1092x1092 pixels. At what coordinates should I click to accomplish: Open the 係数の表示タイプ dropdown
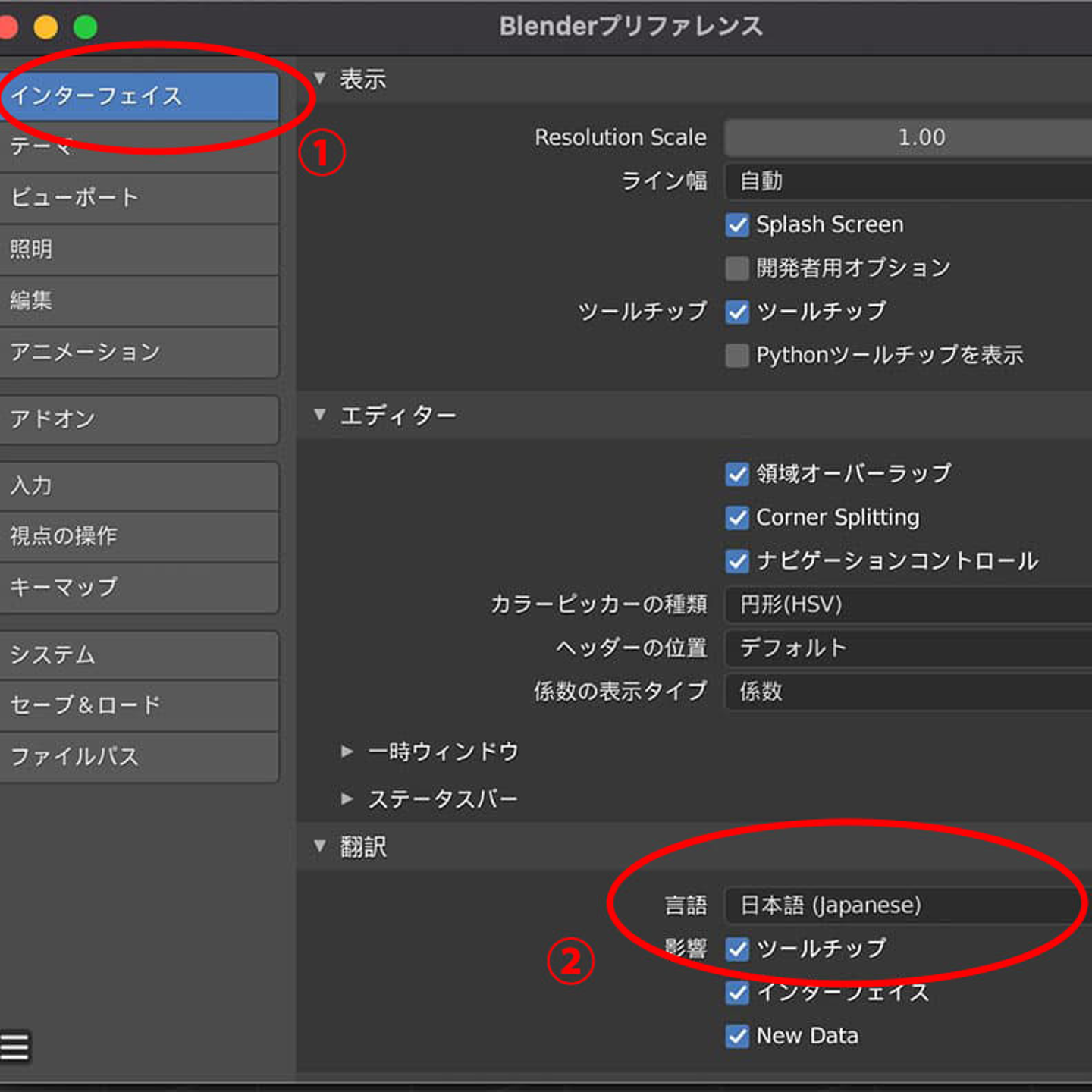tap(908, 691)
